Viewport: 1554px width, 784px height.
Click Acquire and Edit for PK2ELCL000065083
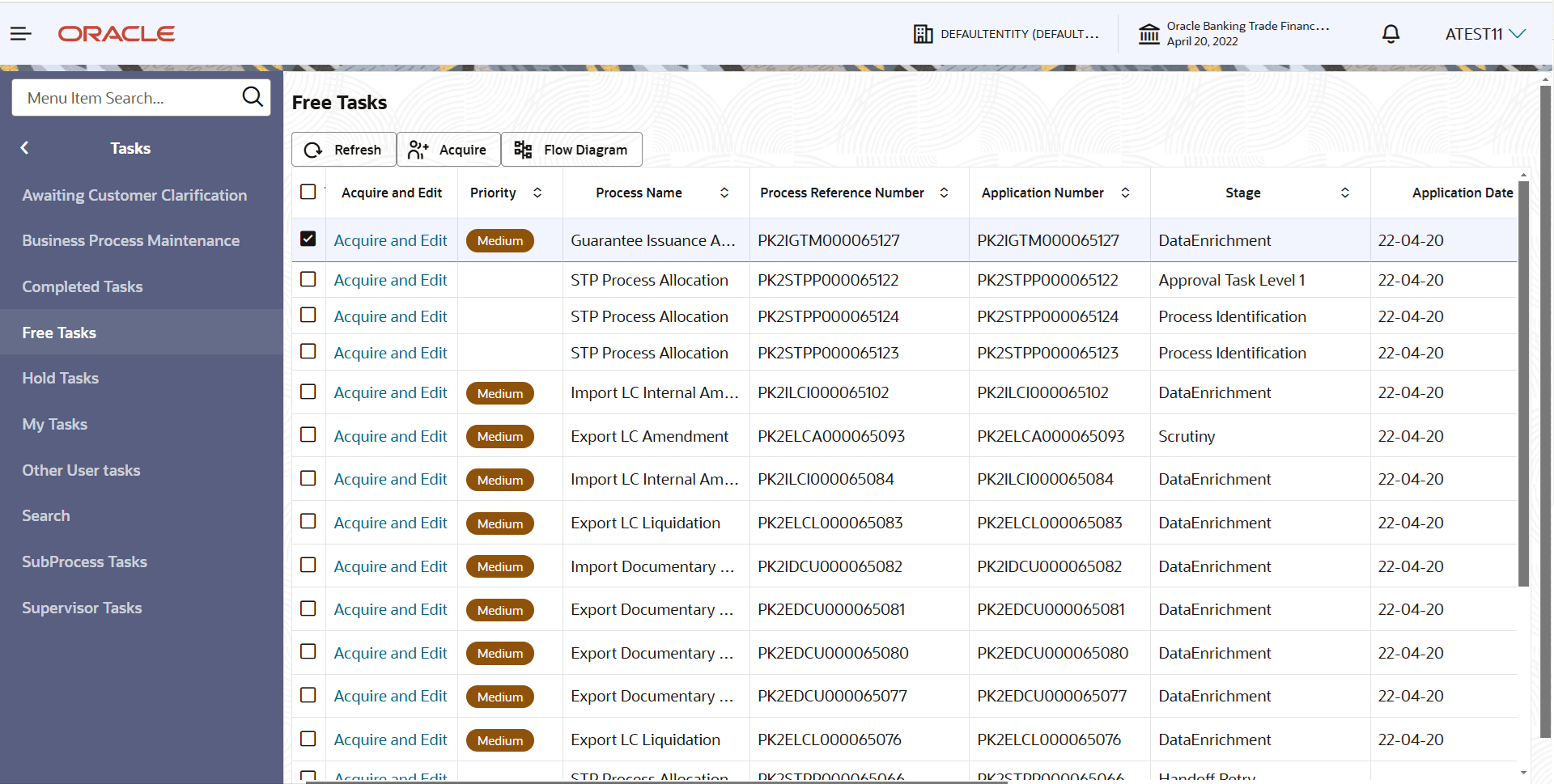tap(390, 523)
